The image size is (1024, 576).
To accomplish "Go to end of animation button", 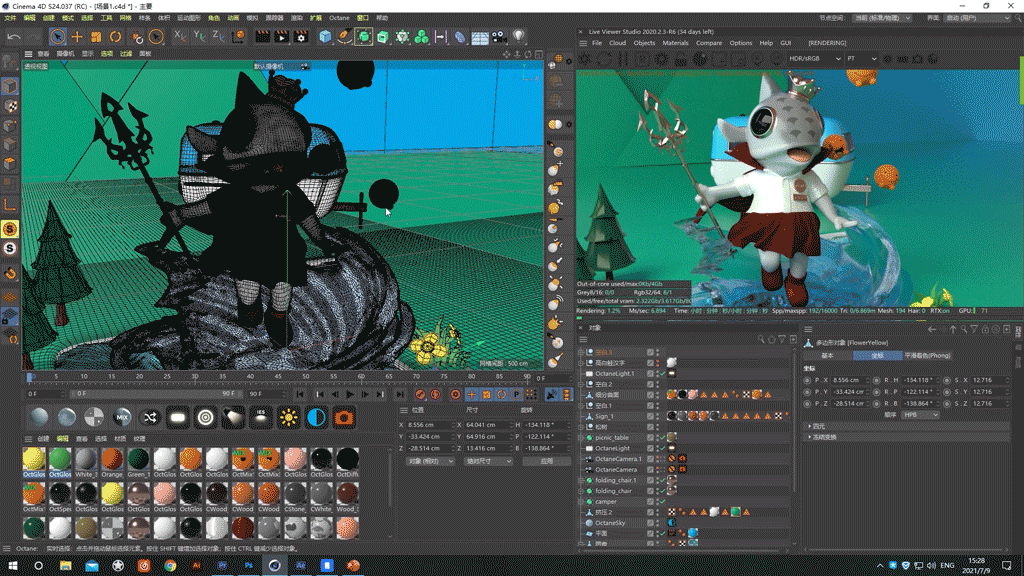I will pyautogui.click(x=400, y=394).
